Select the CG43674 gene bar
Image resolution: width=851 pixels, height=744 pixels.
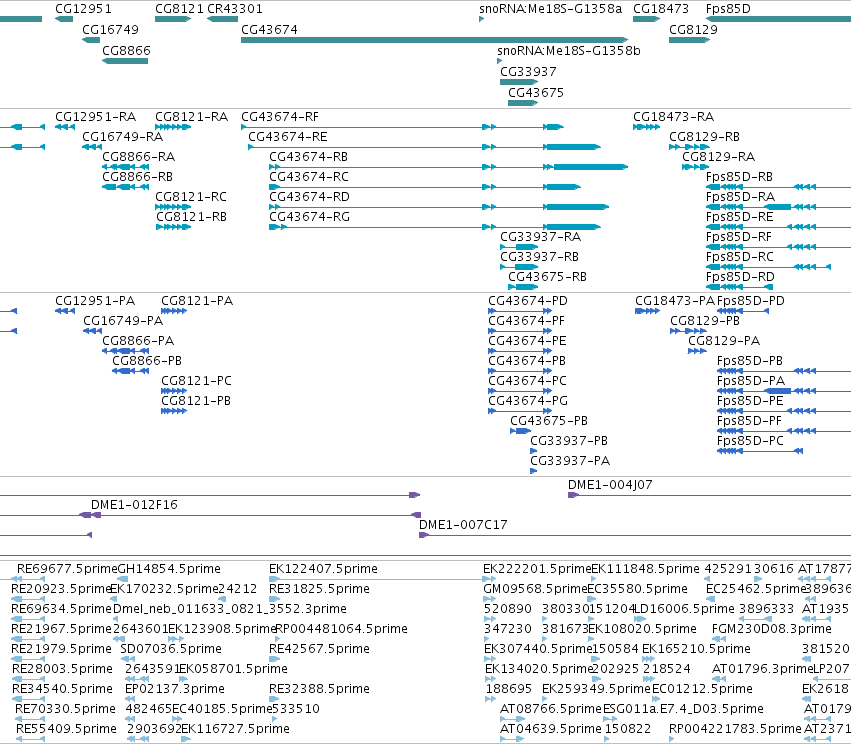coord(434,40)
